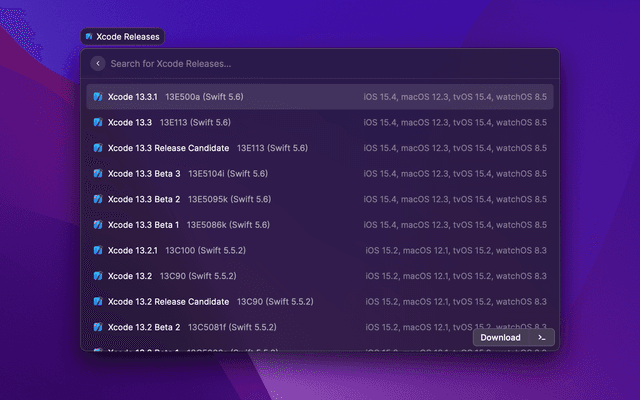Click the Xcode 13.3 Beta 2 icon

pyautogui.click(x=97, y=199)
